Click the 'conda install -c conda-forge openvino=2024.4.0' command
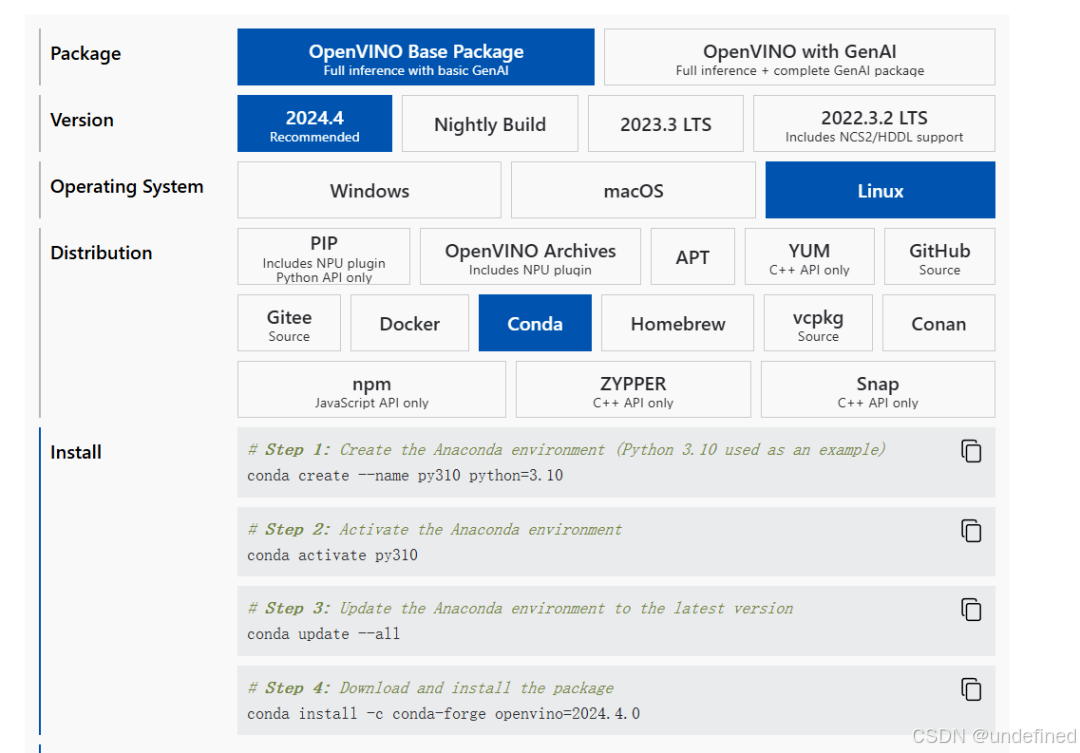Image resolution: width=1080 pixels, height=753 pixels. point(444,714)
